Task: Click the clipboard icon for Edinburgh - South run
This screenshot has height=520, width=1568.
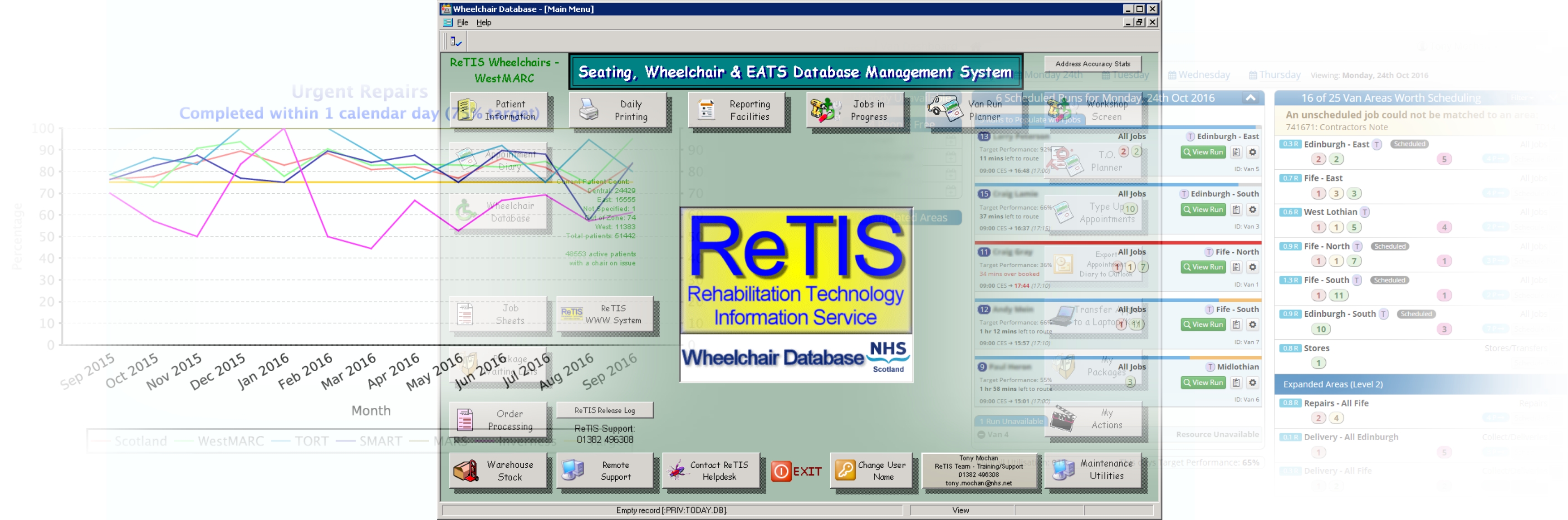Action: click(1235, 210)
